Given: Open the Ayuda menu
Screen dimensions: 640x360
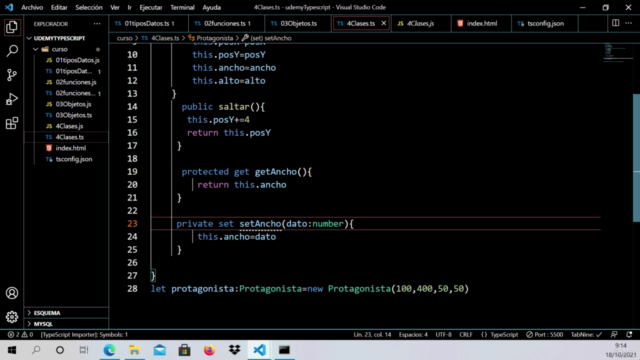Looking at the screenshot, I should (211, 7).
